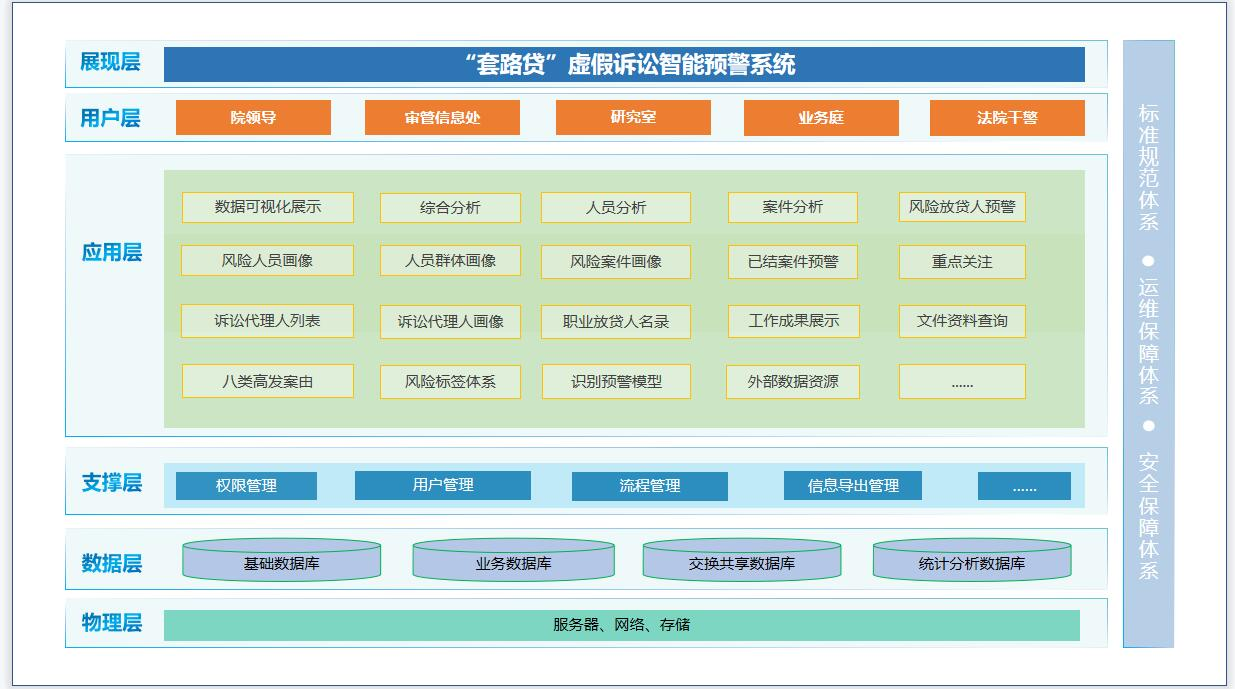Open the 已结案件预警 module

(x=793, y=261)
